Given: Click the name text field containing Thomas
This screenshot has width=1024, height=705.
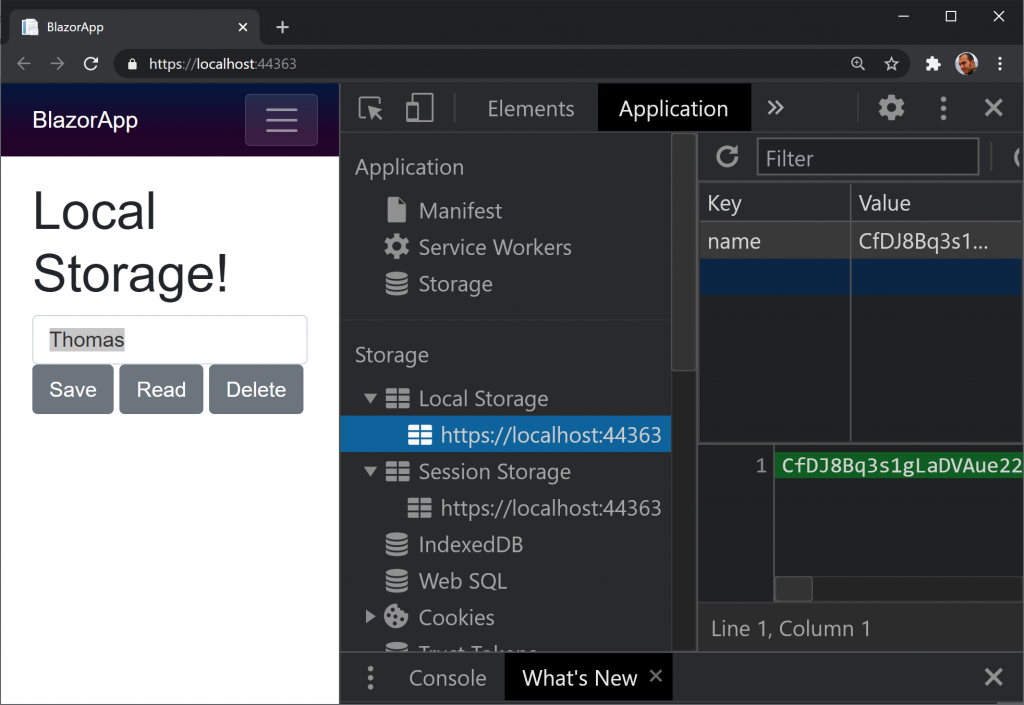Looking at the screenshot, I should tap(170, 339).
